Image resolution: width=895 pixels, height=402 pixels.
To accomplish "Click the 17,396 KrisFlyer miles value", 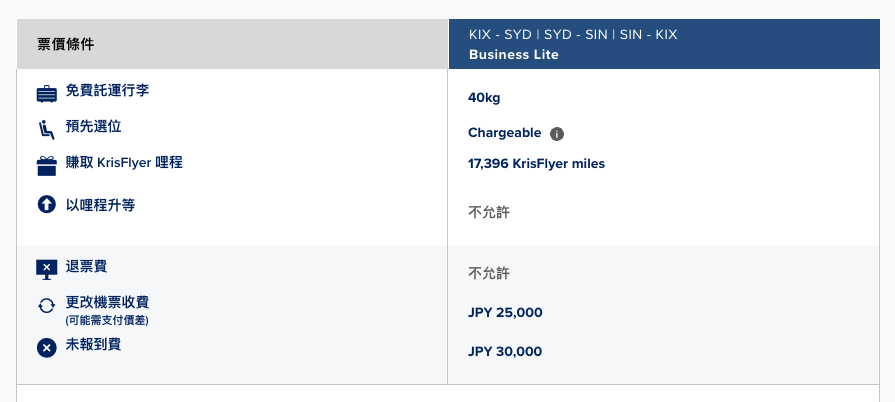I will coord(537,164).
